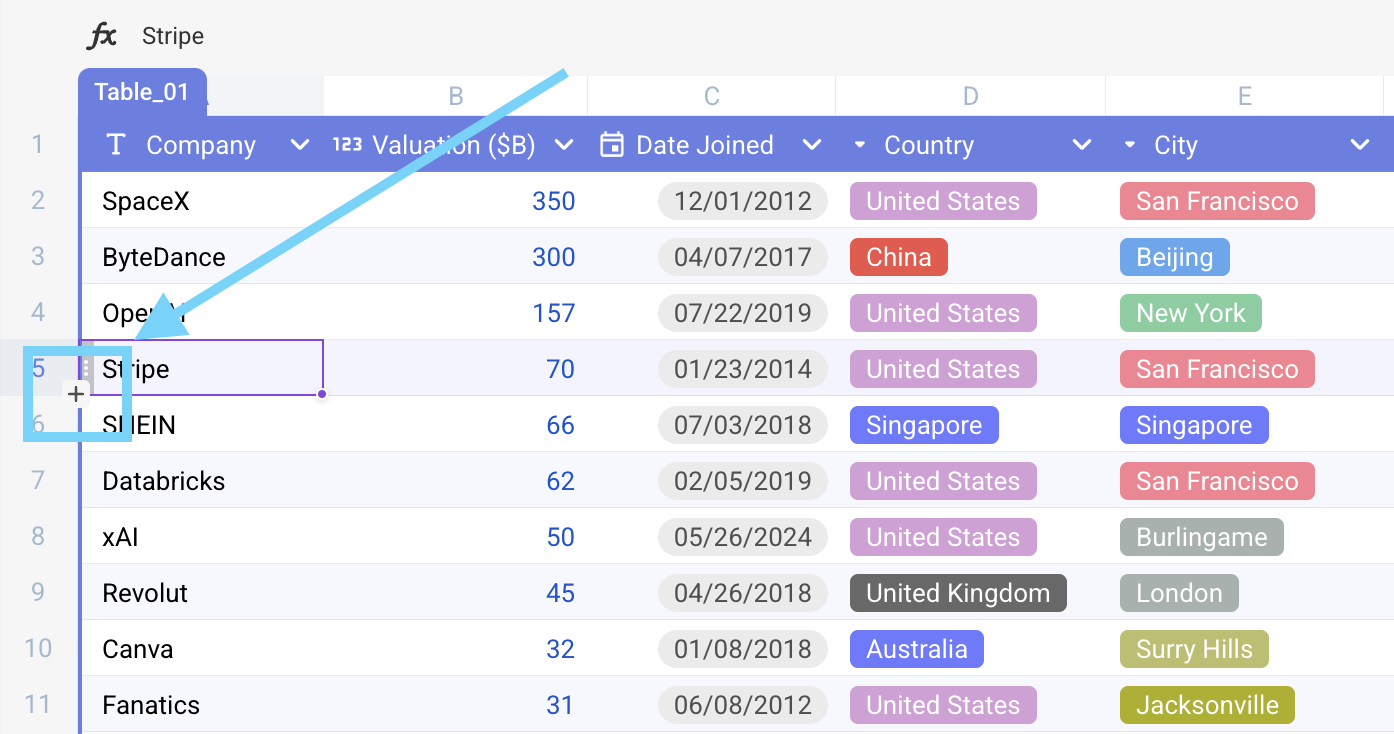Click the column C header letter
The height and width of the screenshot is (734, 1394).
[710, 95]
